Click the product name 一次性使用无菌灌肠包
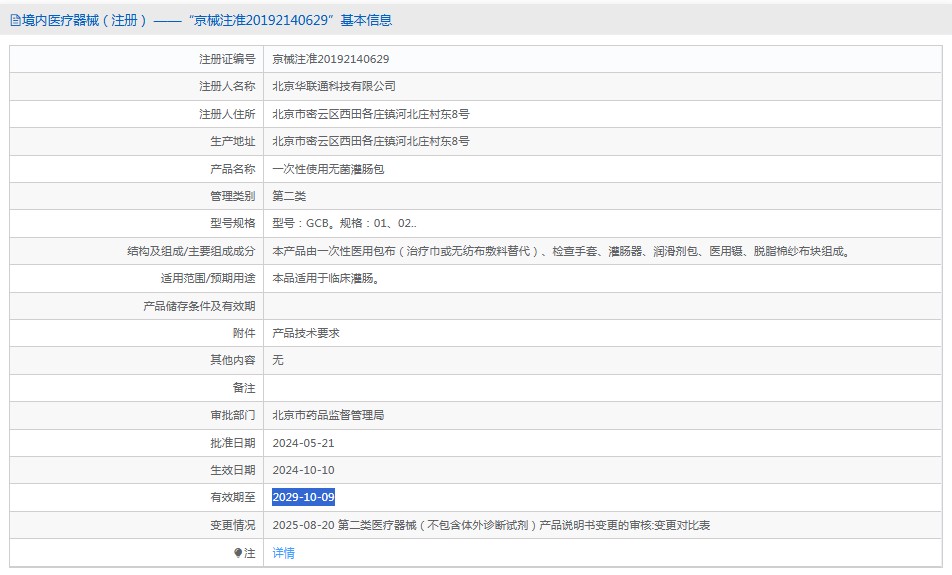Image resolution: width=952 pixels, height=575 pixels. 327,169
